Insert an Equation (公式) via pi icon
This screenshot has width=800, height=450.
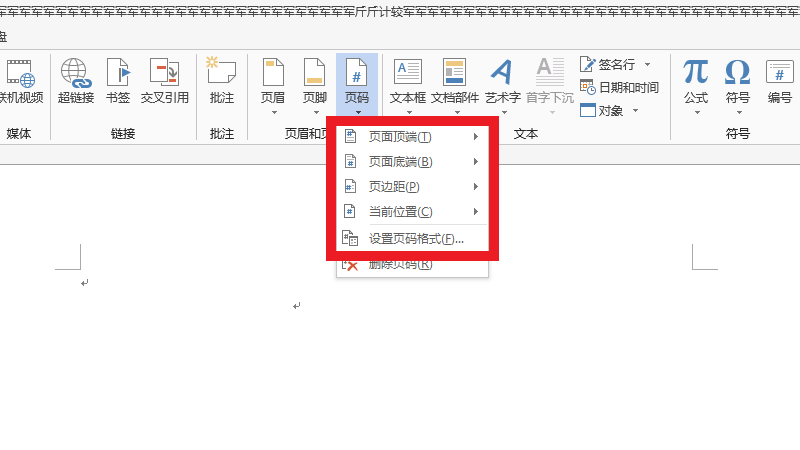[x=696, y=80]
